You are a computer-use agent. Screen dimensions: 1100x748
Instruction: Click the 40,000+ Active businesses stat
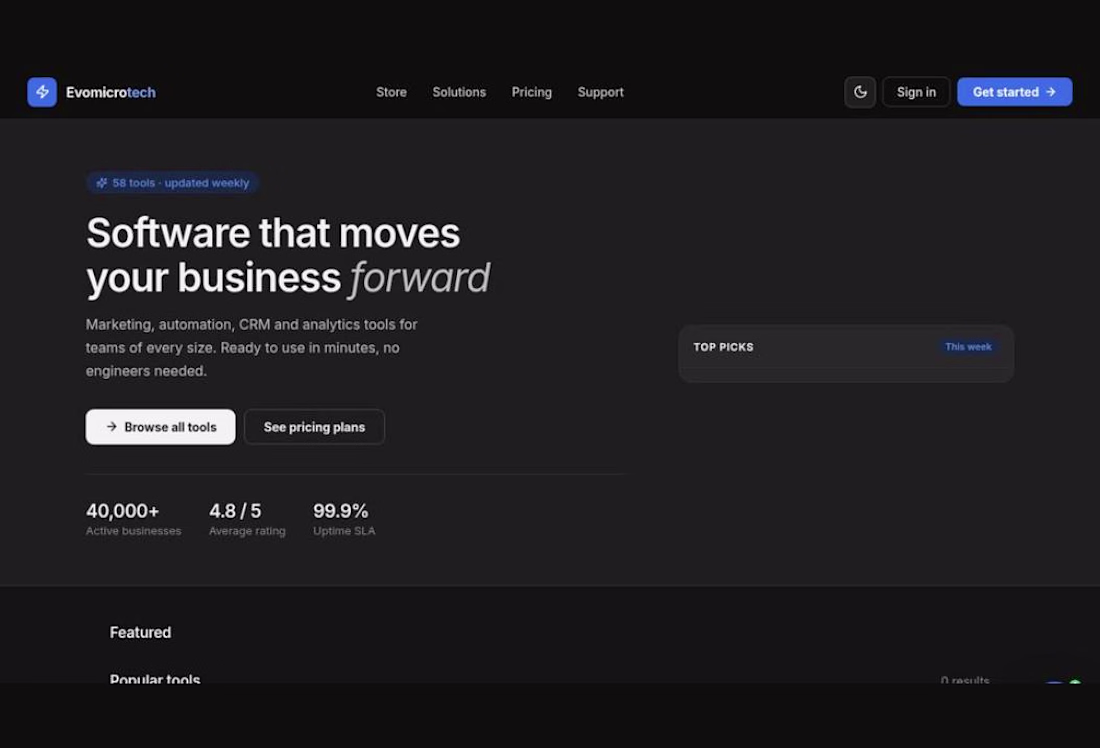click(133, 519)
